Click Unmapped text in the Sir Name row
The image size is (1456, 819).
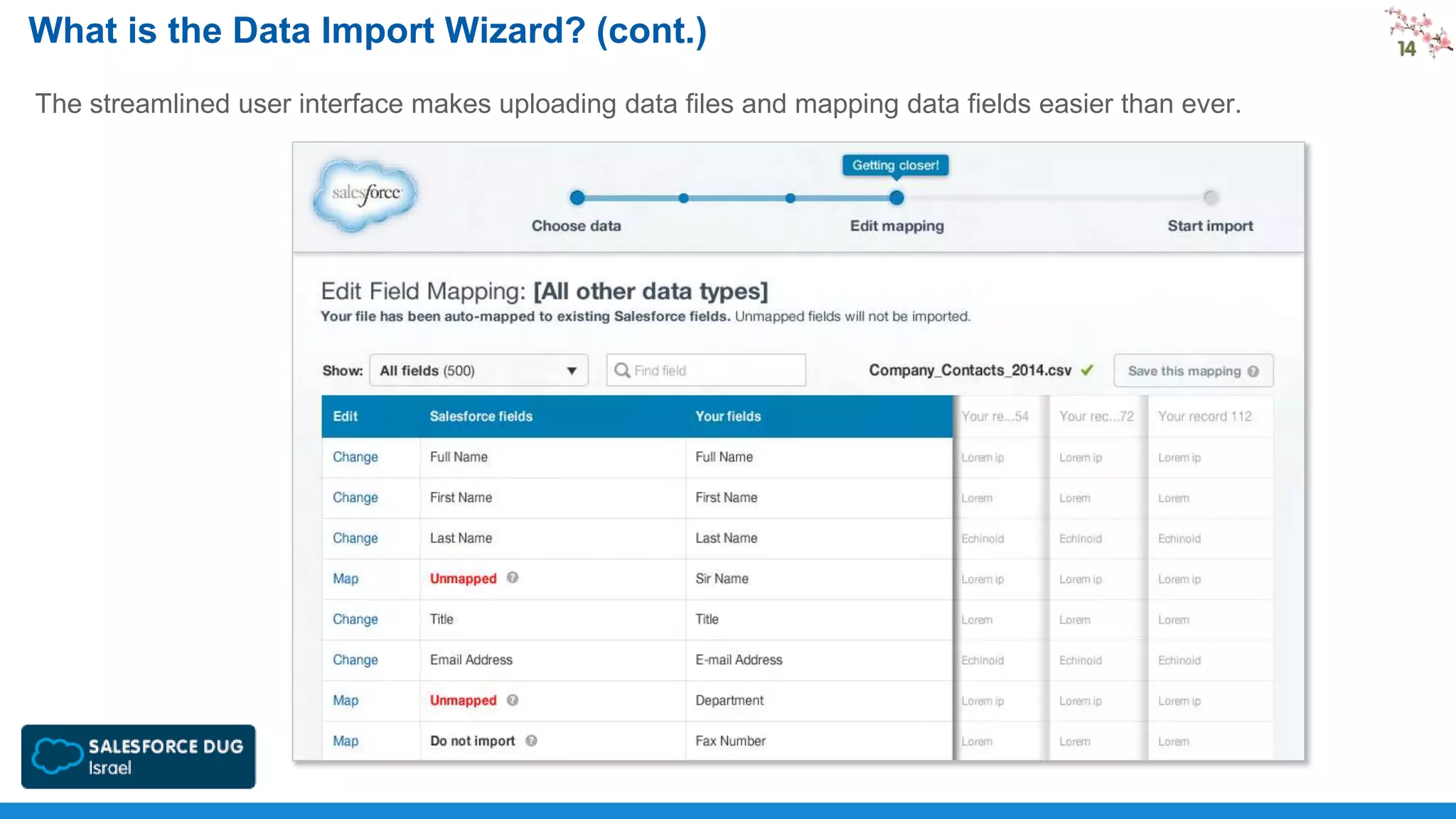[x=463, y=579]
